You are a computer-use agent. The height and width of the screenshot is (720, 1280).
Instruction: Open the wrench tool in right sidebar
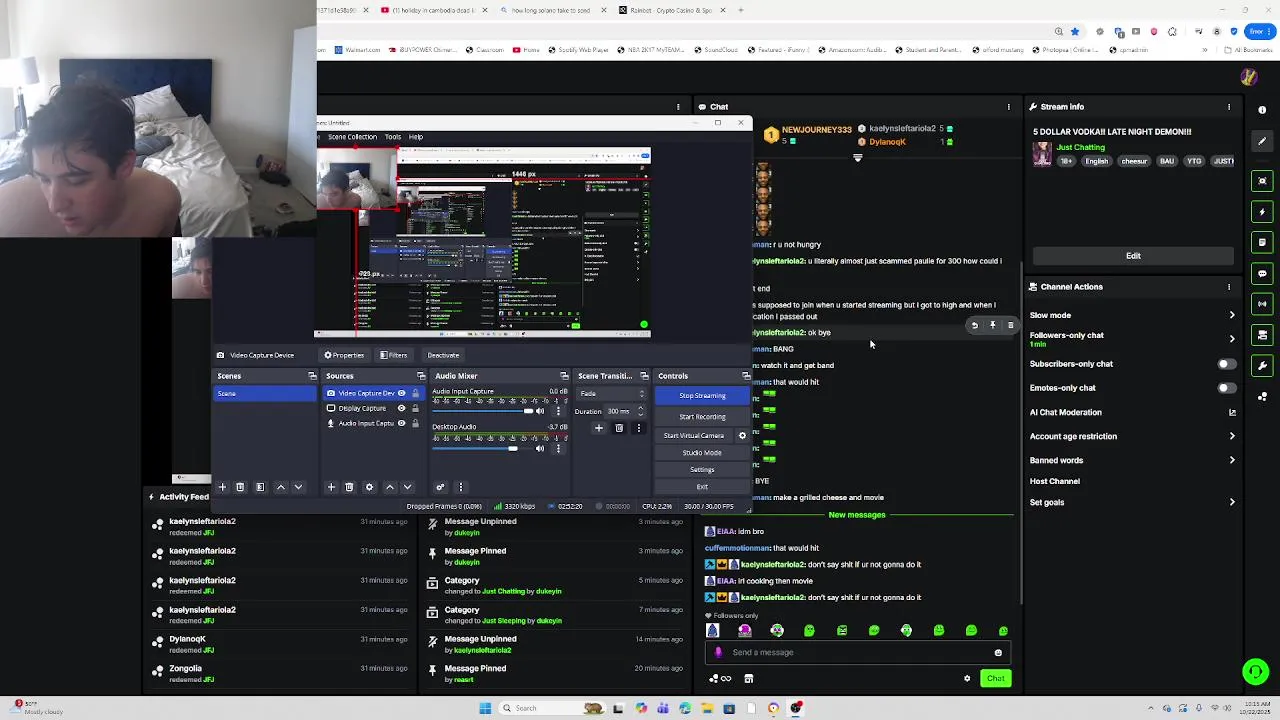click(x=1262, y=366)
